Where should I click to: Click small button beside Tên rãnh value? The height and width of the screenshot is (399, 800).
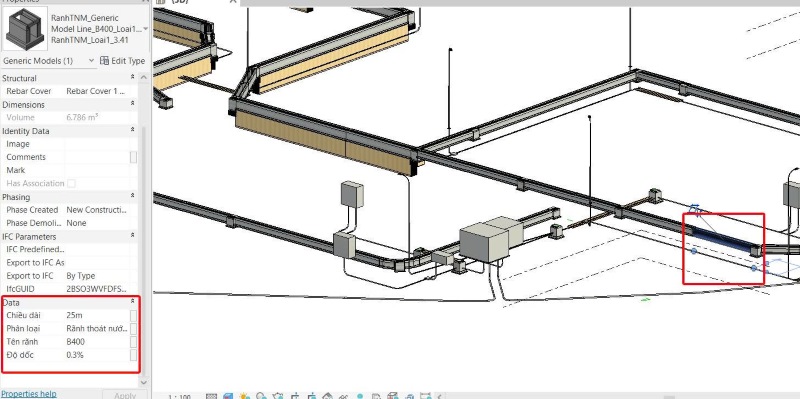(x=133, y=342)
